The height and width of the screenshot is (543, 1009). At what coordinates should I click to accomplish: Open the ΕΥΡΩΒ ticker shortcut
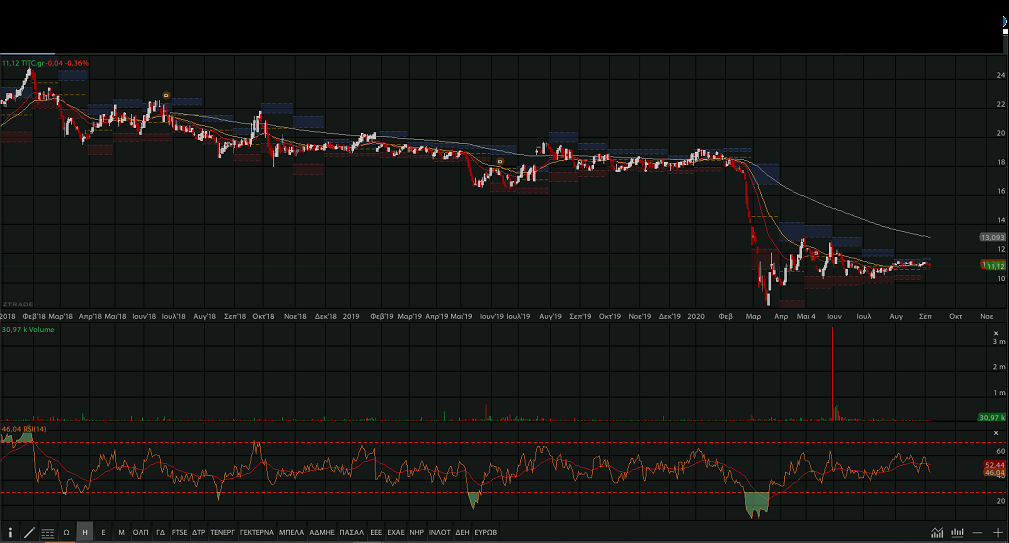[486, 532]
